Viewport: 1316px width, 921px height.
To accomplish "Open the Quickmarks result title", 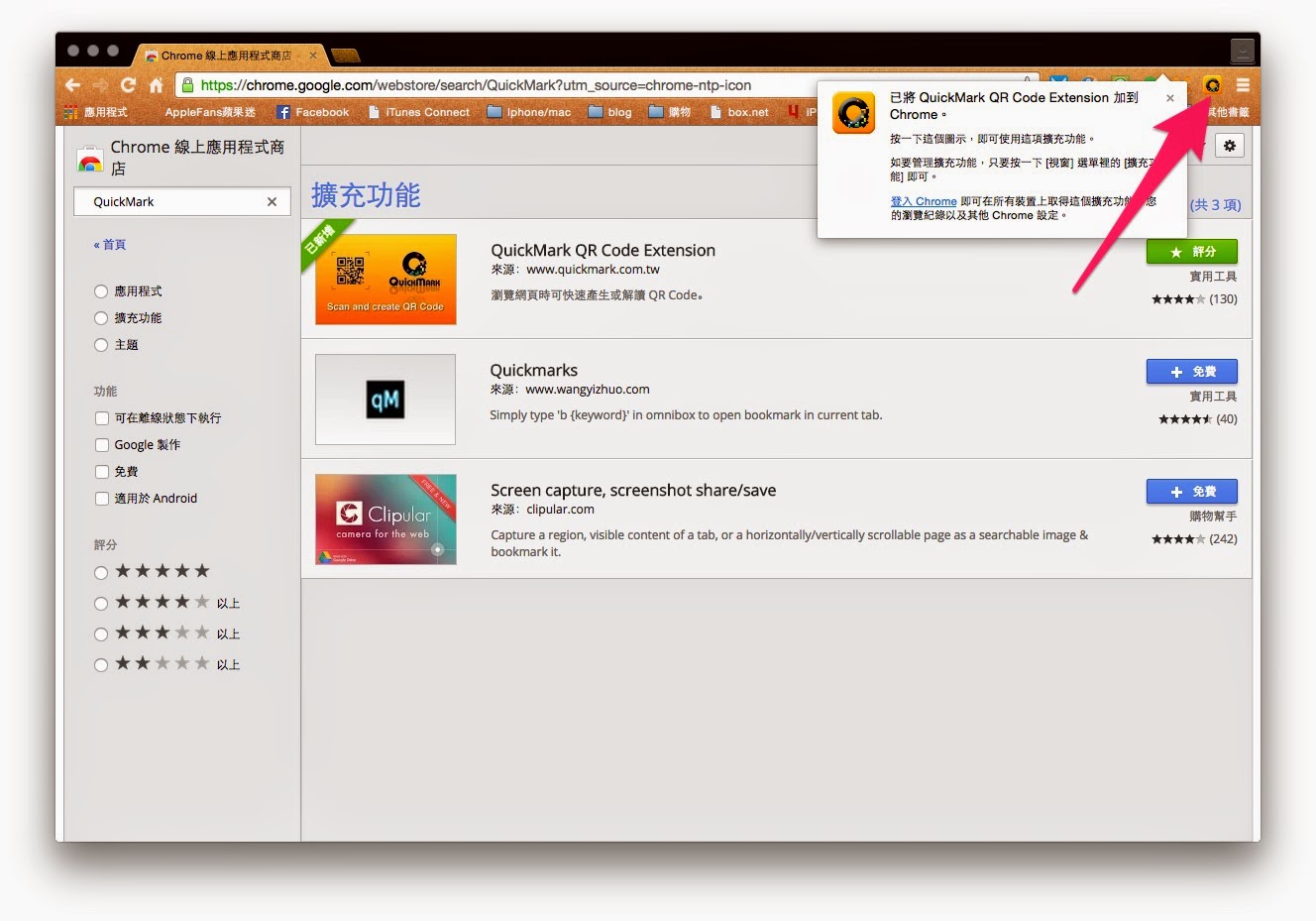I will [x=533, y=371].
